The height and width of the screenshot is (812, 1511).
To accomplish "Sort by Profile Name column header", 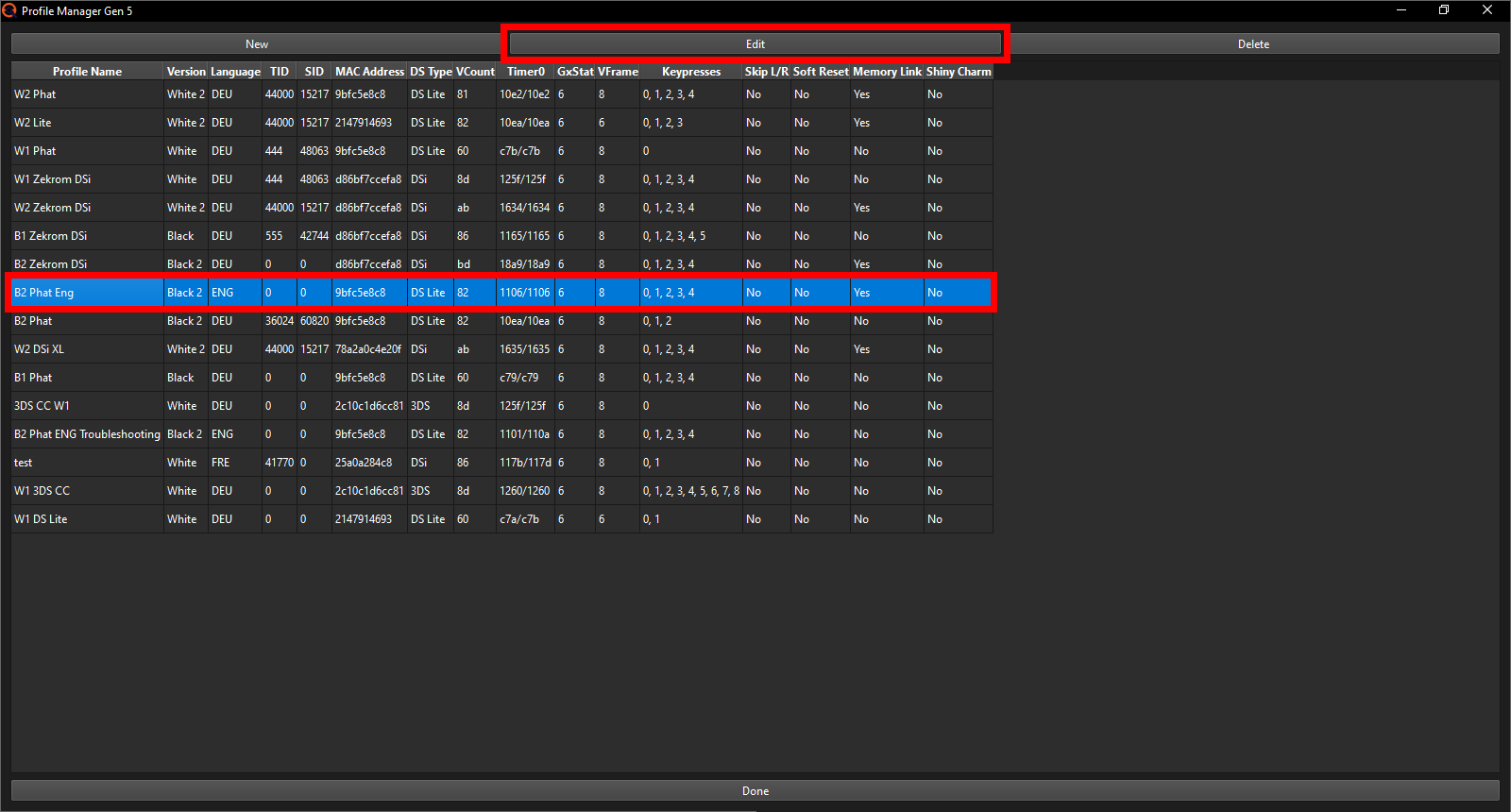I will (x=87, y=72).
